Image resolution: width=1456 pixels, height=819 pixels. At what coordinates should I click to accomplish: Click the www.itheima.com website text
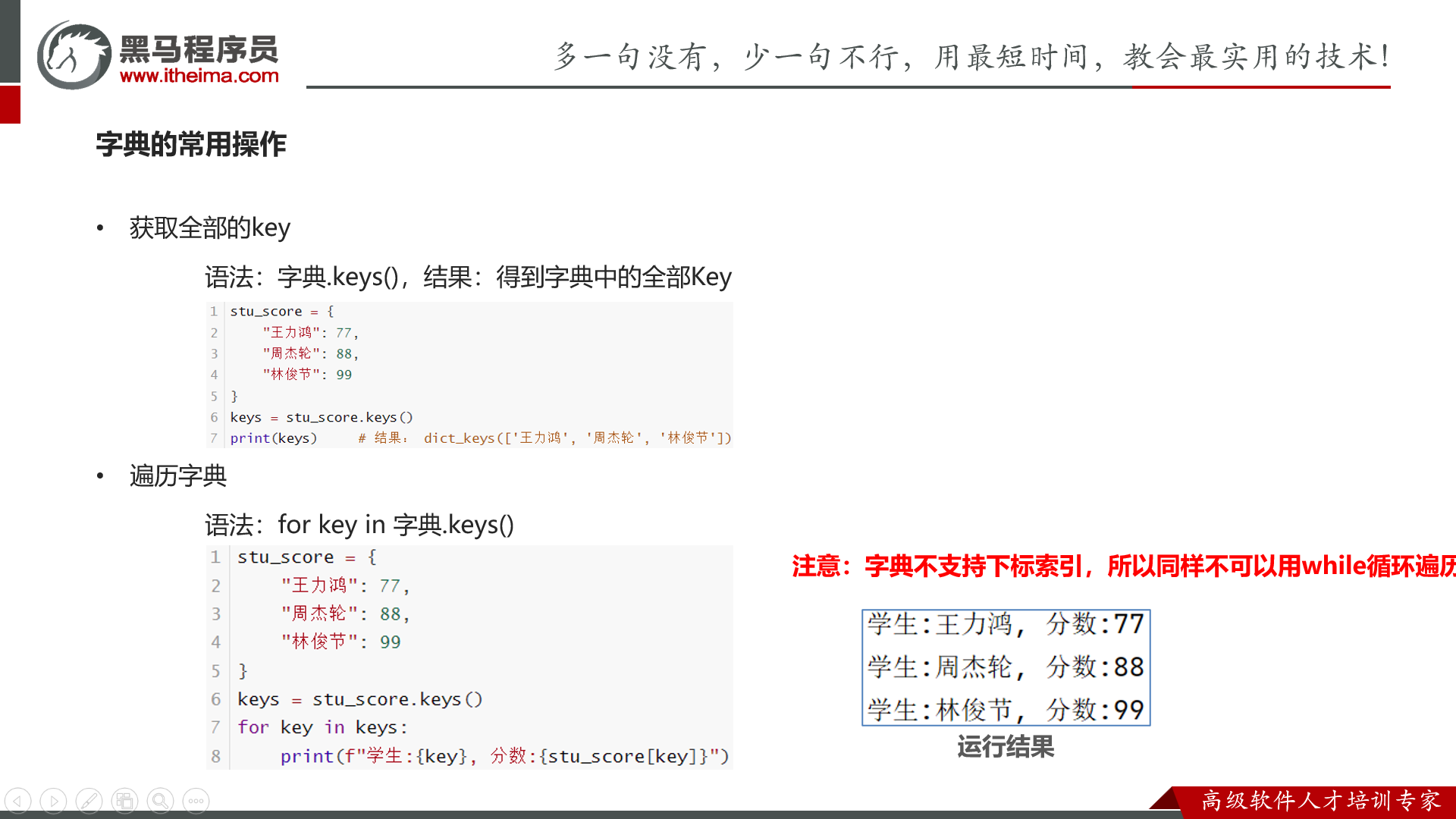199,76
